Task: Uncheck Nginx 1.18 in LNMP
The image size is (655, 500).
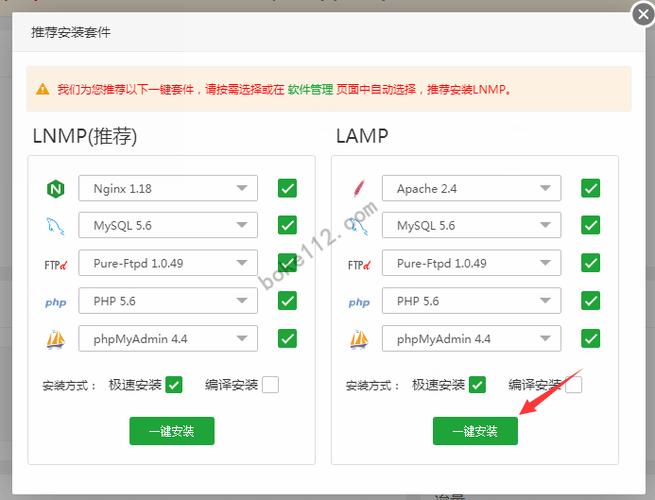Action: 287,188
